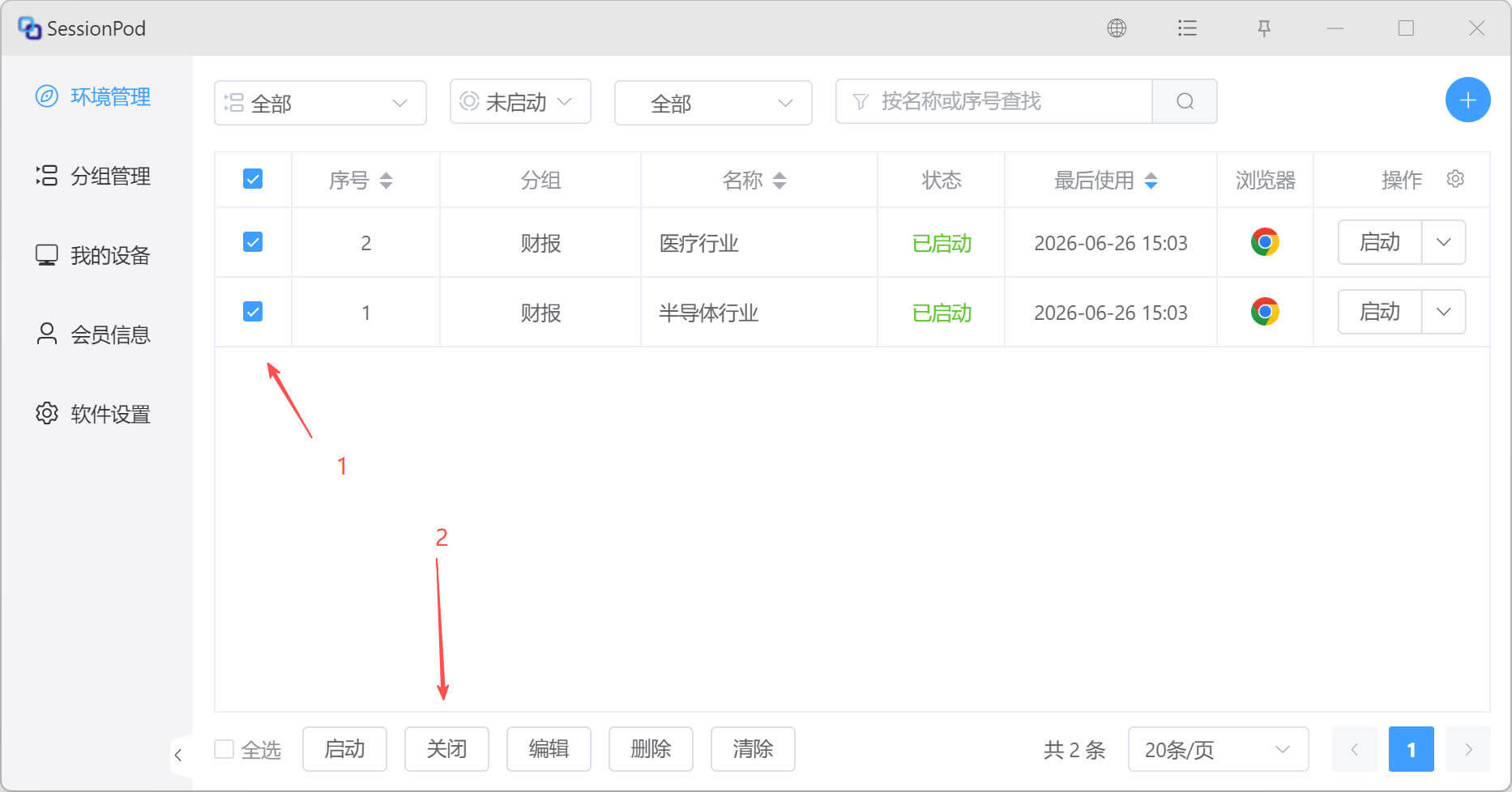This screenshot has width=1512, height=792.
Task: Sort by 序号 column arrows
Action: [387, 180]
